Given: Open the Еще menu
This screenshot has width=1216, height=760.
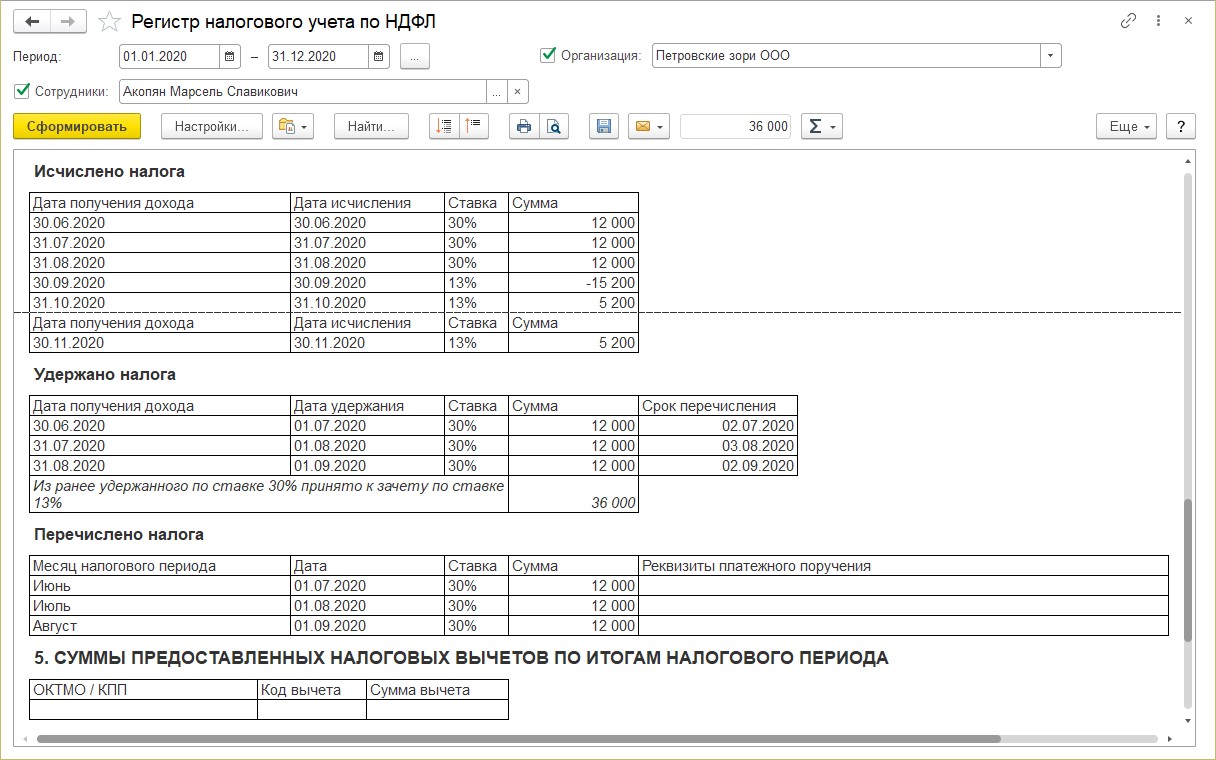Looking at the screenshot, I should click(1127, 126).
